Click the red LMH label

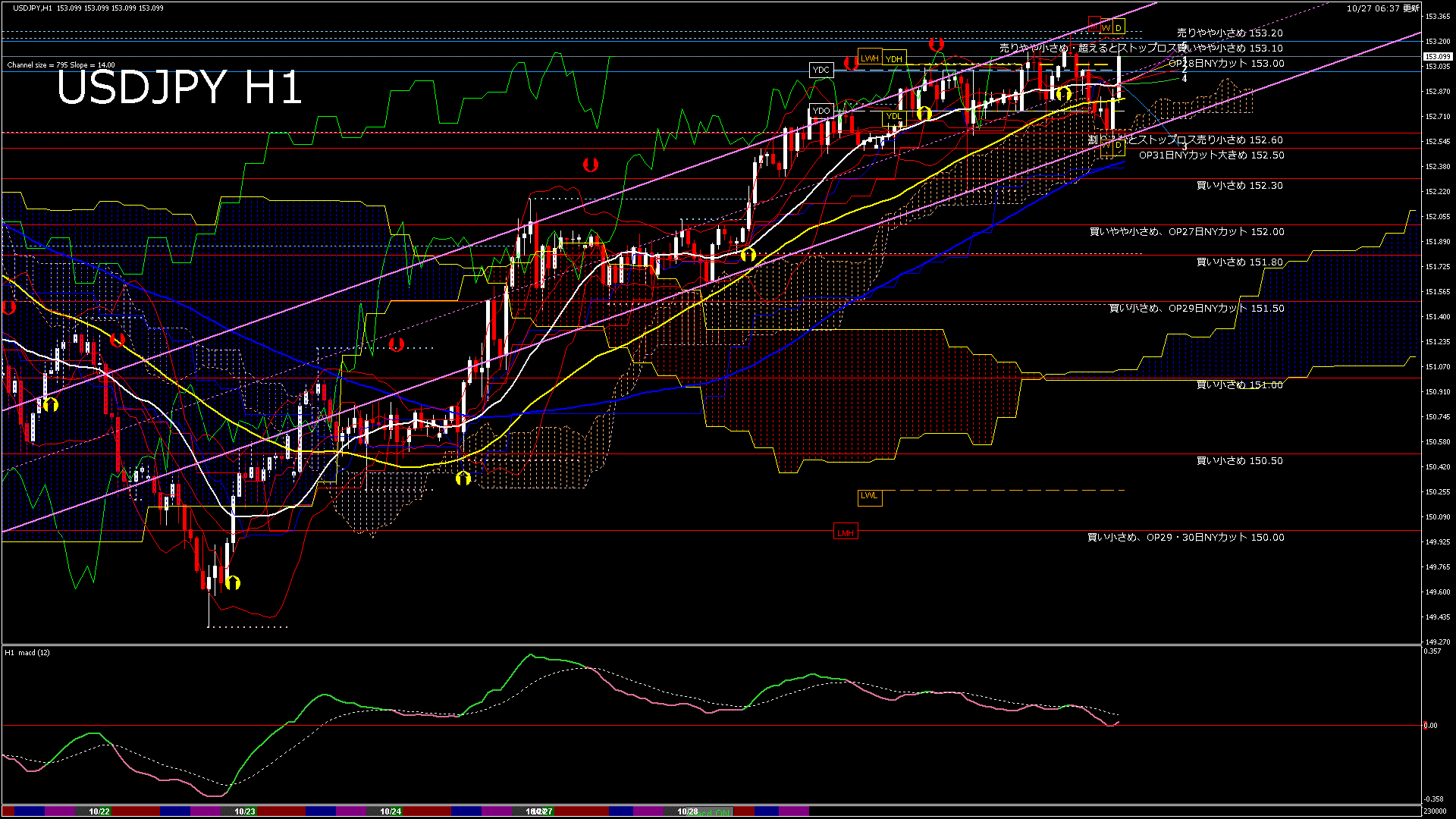[846, 533]
